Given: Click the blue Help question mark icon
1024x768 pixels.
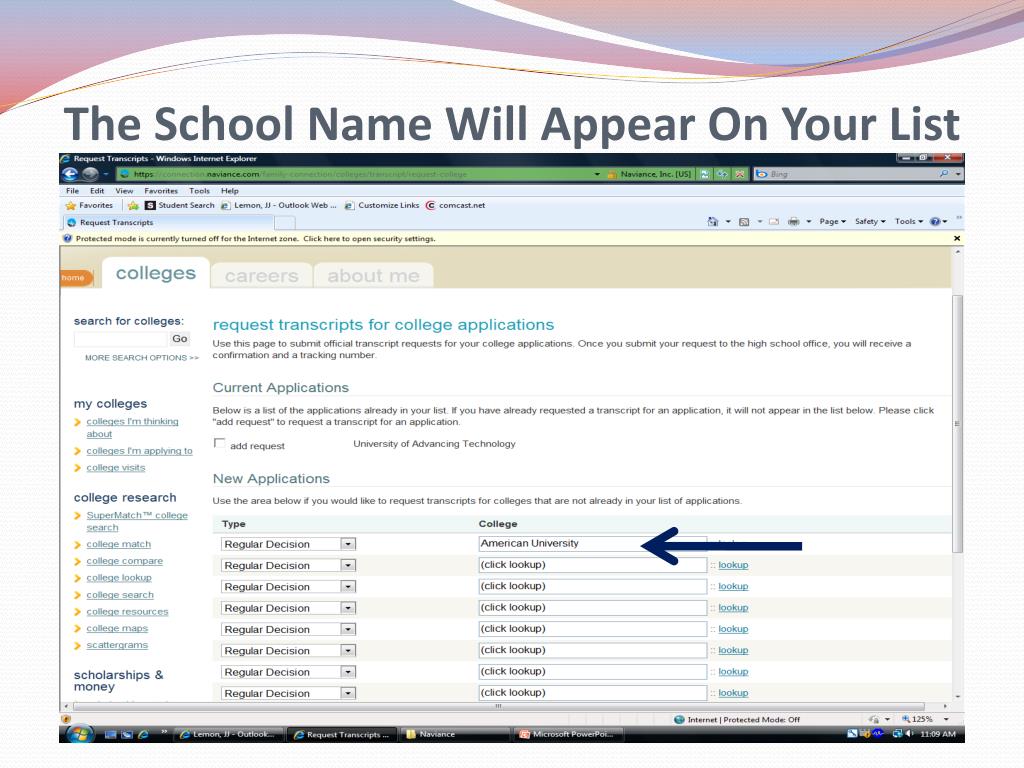Looking at the screenshot, I should coord(935,222).
